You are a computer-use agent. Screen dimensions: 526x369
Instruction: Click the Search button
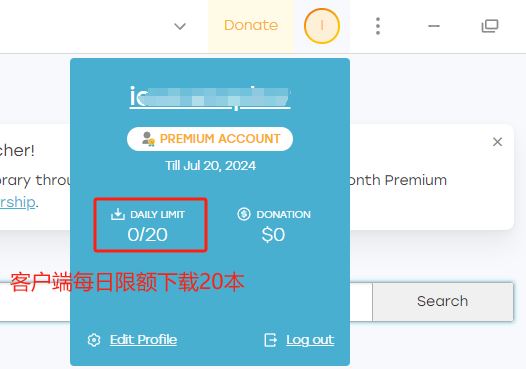pos(443,302)
